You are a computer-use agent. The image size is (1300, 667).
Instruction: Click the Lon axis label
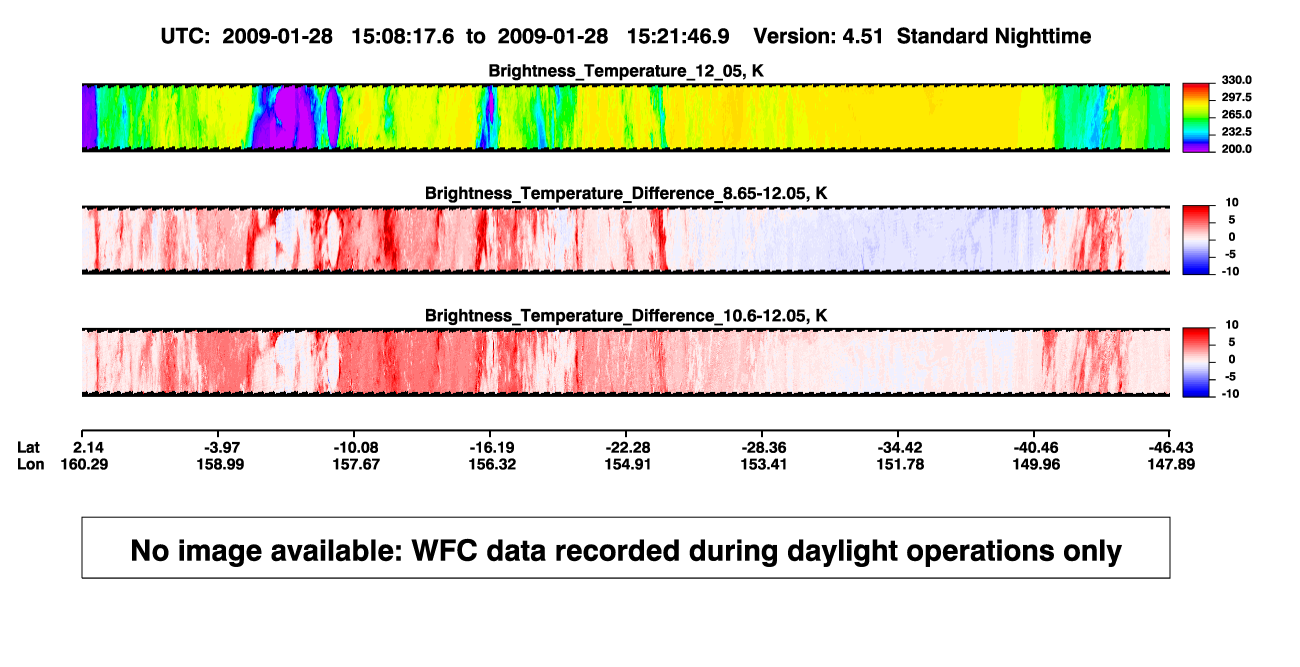pos(31,464)
